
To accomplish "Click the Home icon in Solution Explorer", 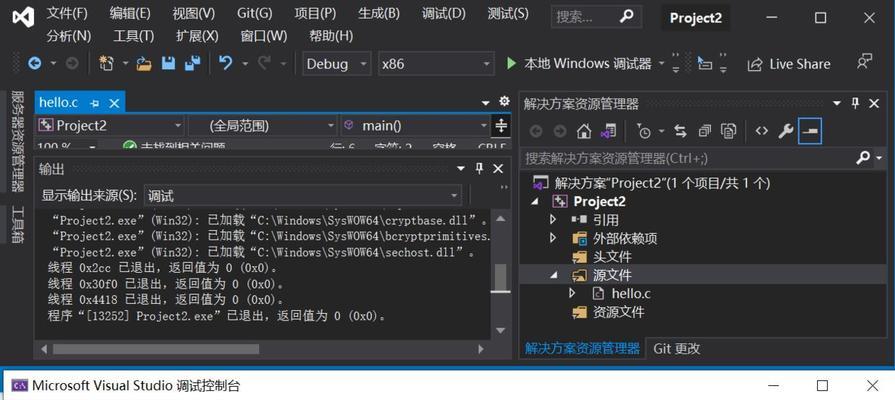I will coord(583,132).
